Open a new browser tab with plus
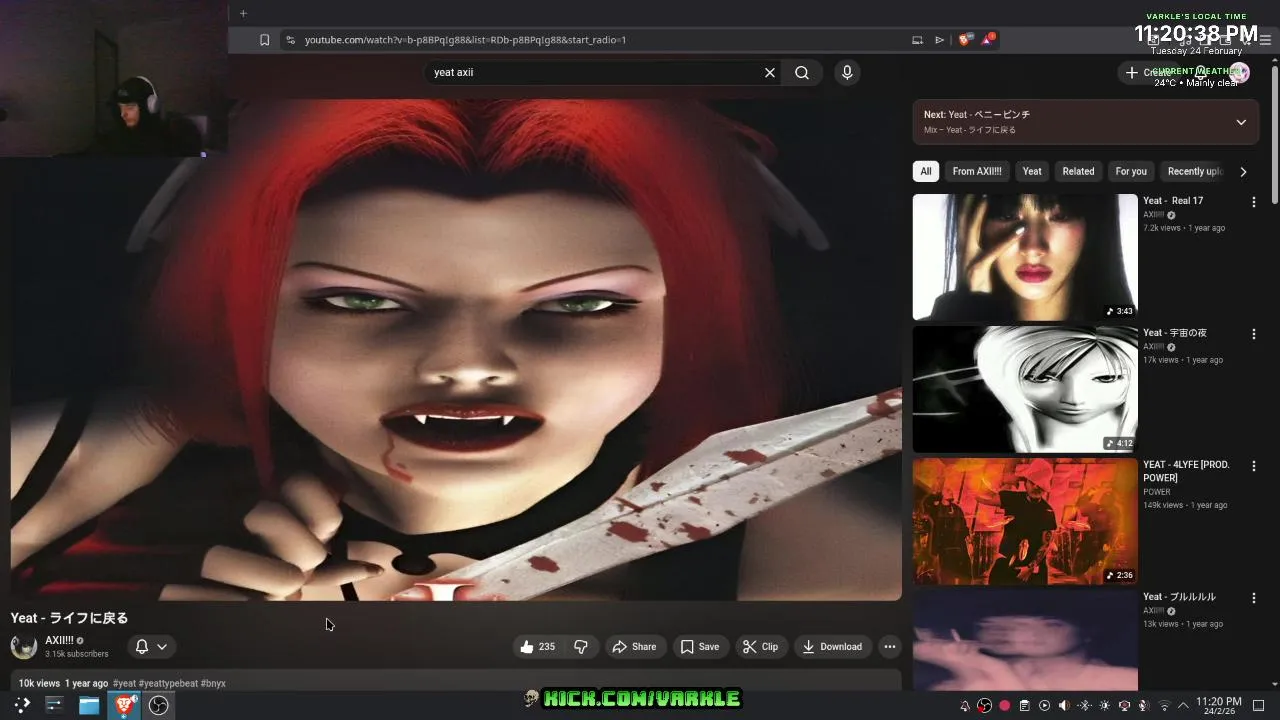Viewport: 1280px width, 720px height. click(x=243, y=13)
